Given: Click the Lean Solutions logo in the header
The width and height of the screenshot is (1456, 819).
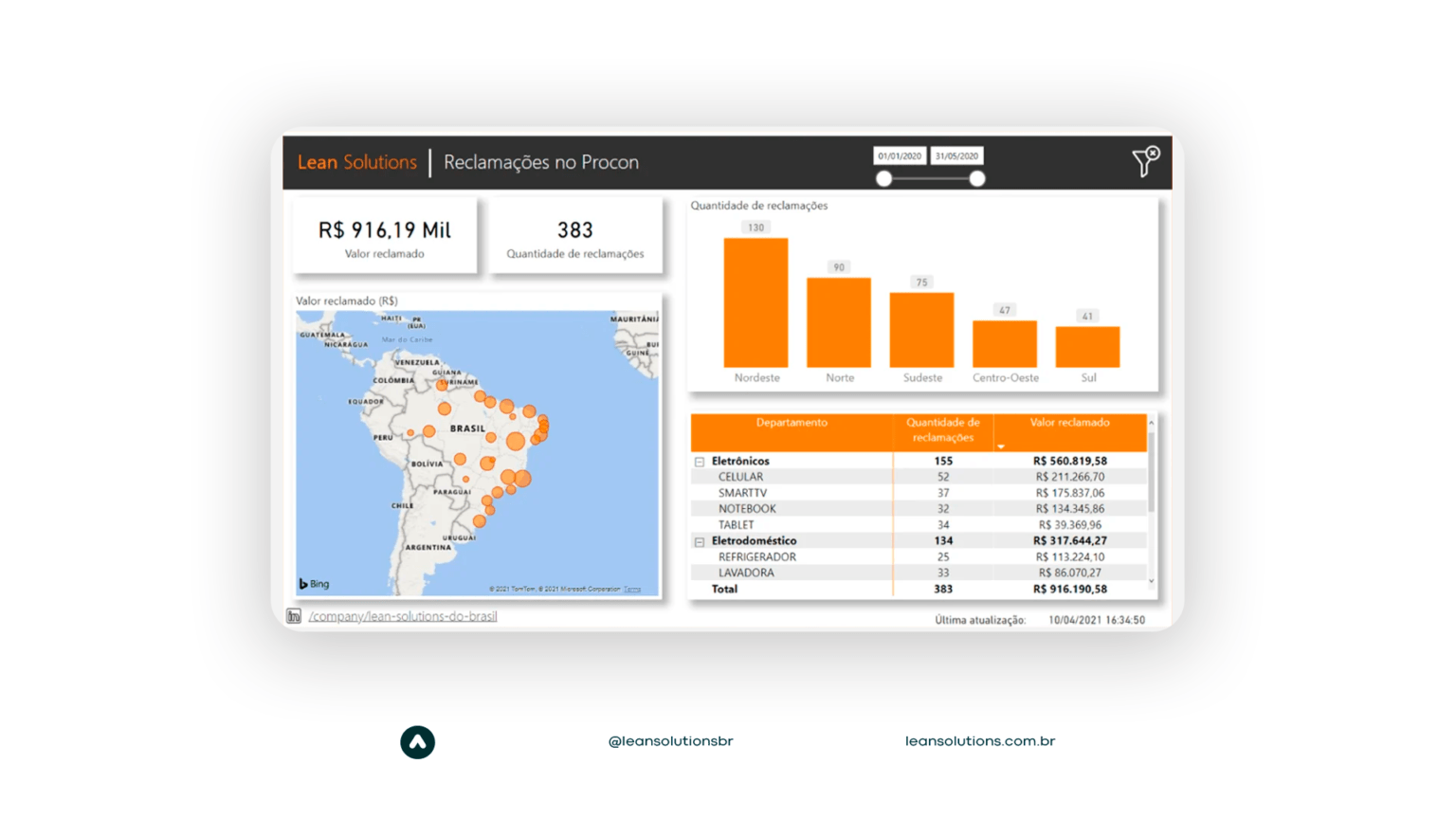Looking at the screenshot, I should tap(357, 163).
